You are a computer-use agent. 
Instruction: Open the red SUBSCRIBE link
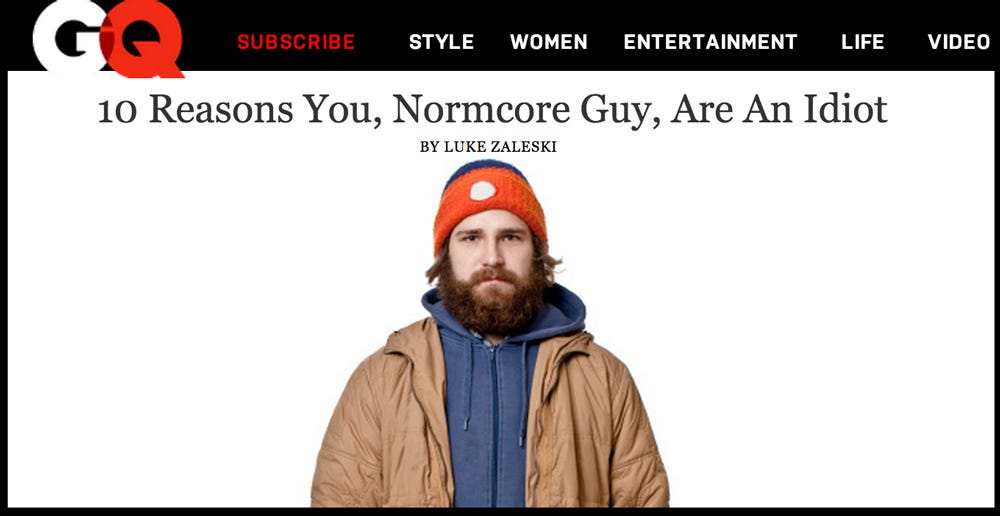click(296, 42)
